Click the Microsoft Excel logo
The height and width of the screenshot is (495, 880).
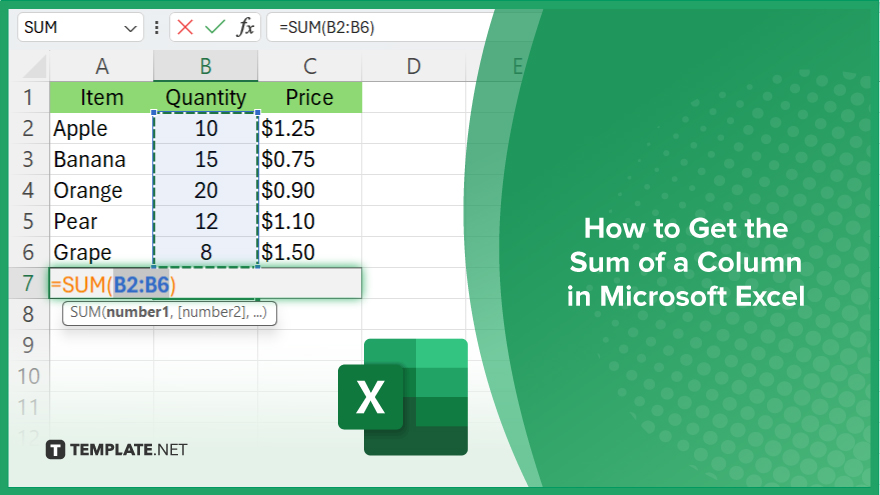[x=403, y=397]
